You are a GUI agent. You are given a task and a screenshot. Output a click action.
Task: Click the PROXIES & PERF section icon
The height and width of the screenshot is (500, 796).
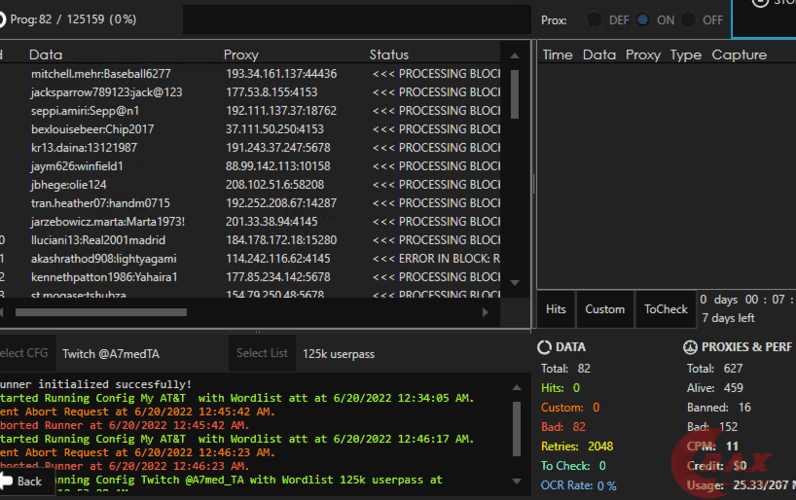point(690,347)
